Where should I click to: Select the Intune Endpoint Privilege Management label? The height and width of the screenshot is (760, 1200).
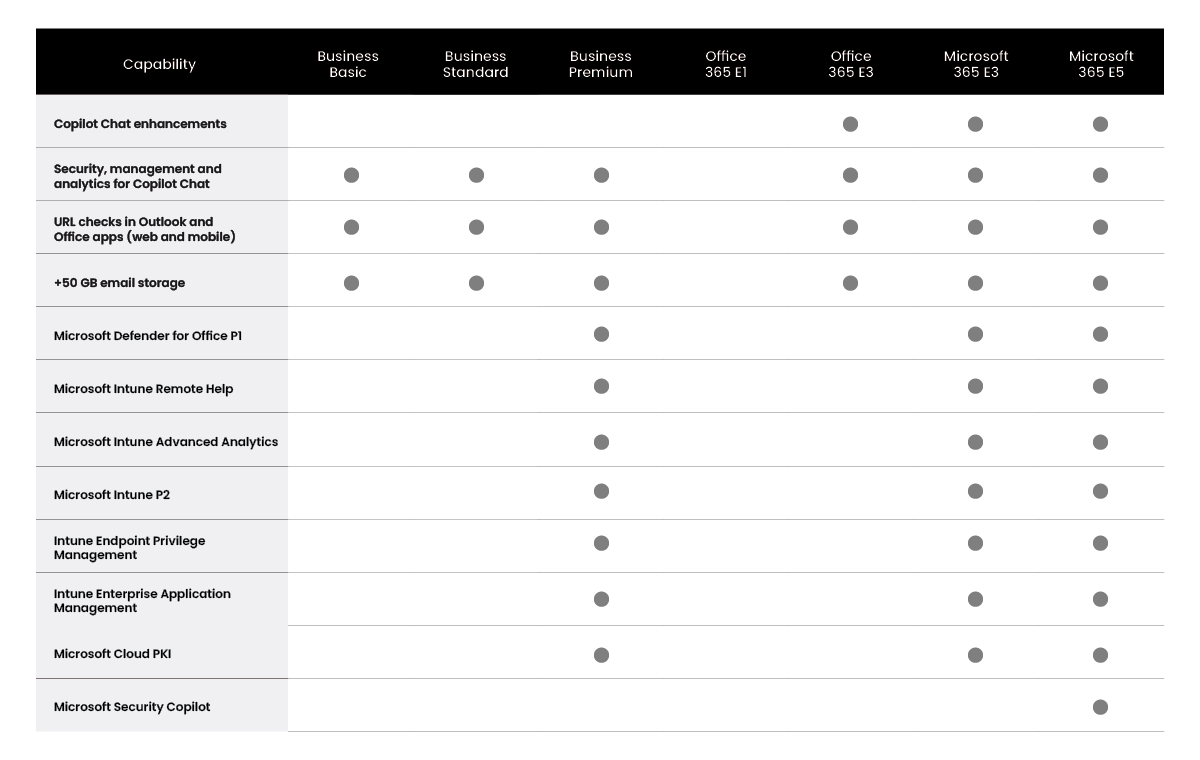[x=129, y=547]
